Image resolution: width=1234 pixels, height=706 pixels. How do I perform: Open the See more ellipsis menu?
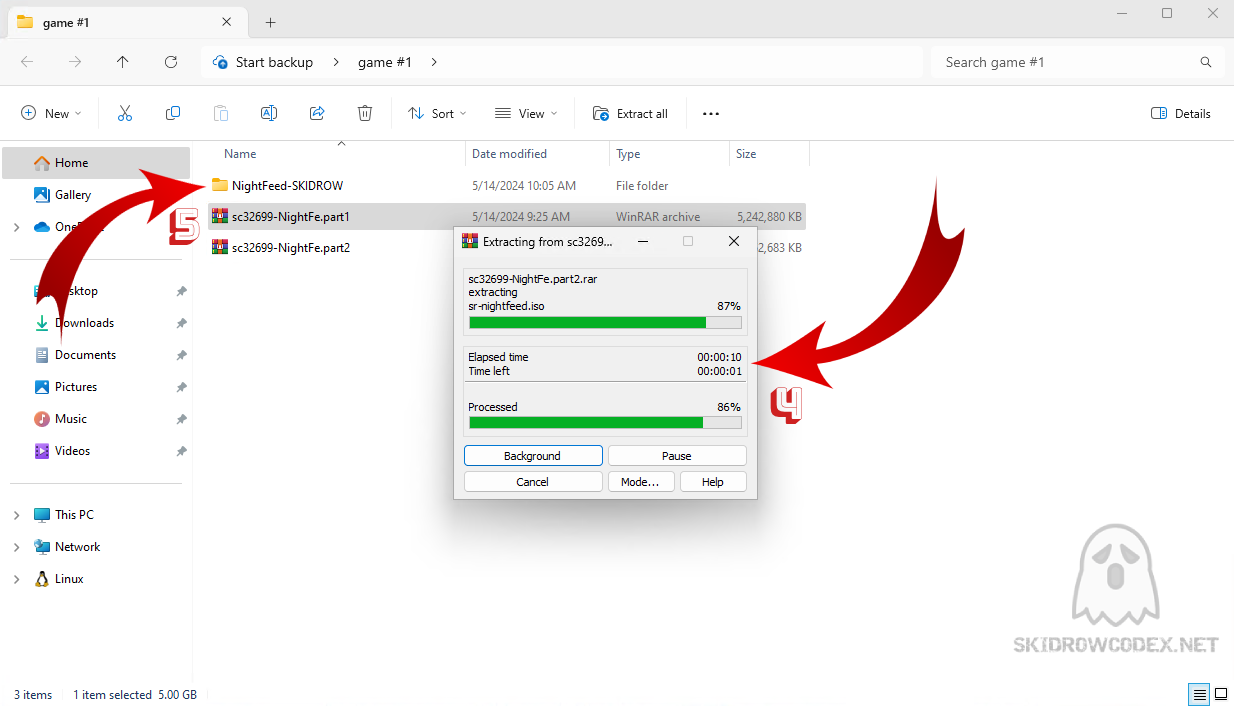click(x=711, y=114)
